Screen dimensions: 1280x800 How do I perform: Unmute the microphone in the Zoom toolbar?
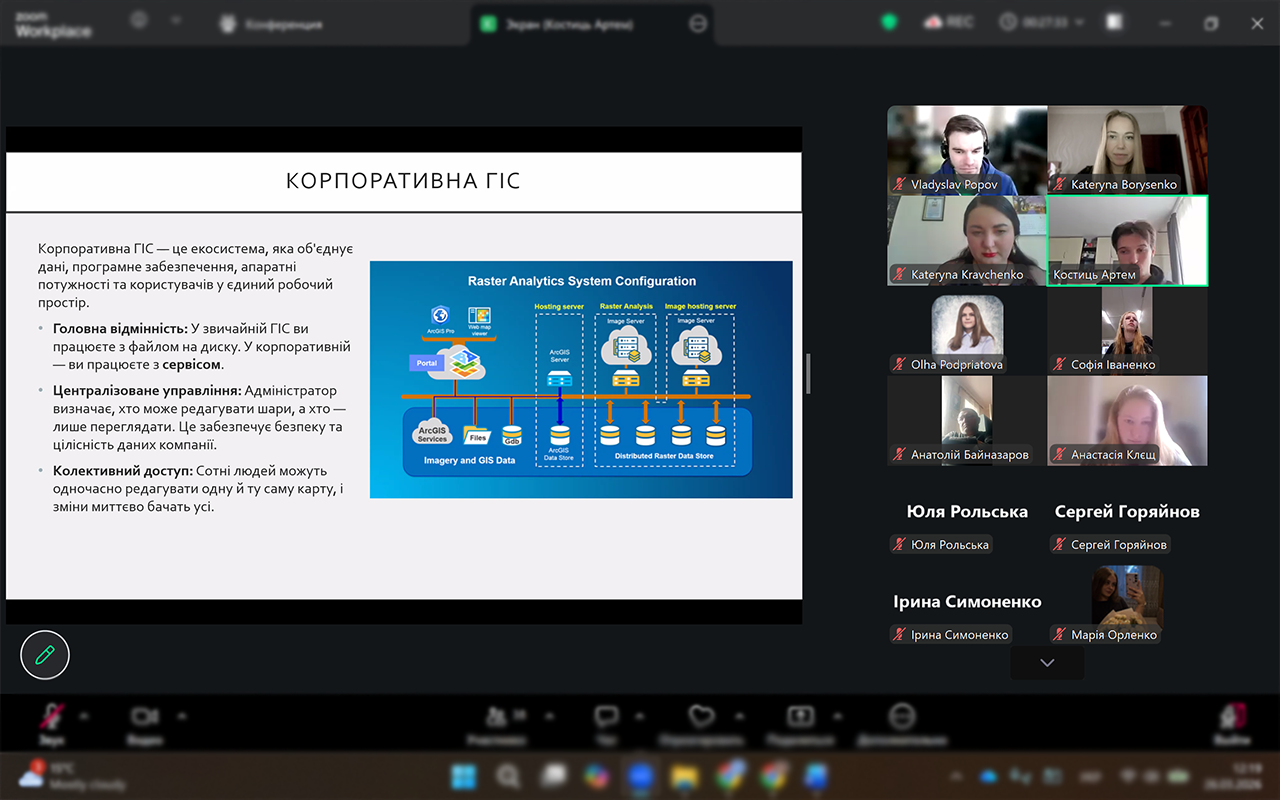pyautogui.click(x=51, y=718)
